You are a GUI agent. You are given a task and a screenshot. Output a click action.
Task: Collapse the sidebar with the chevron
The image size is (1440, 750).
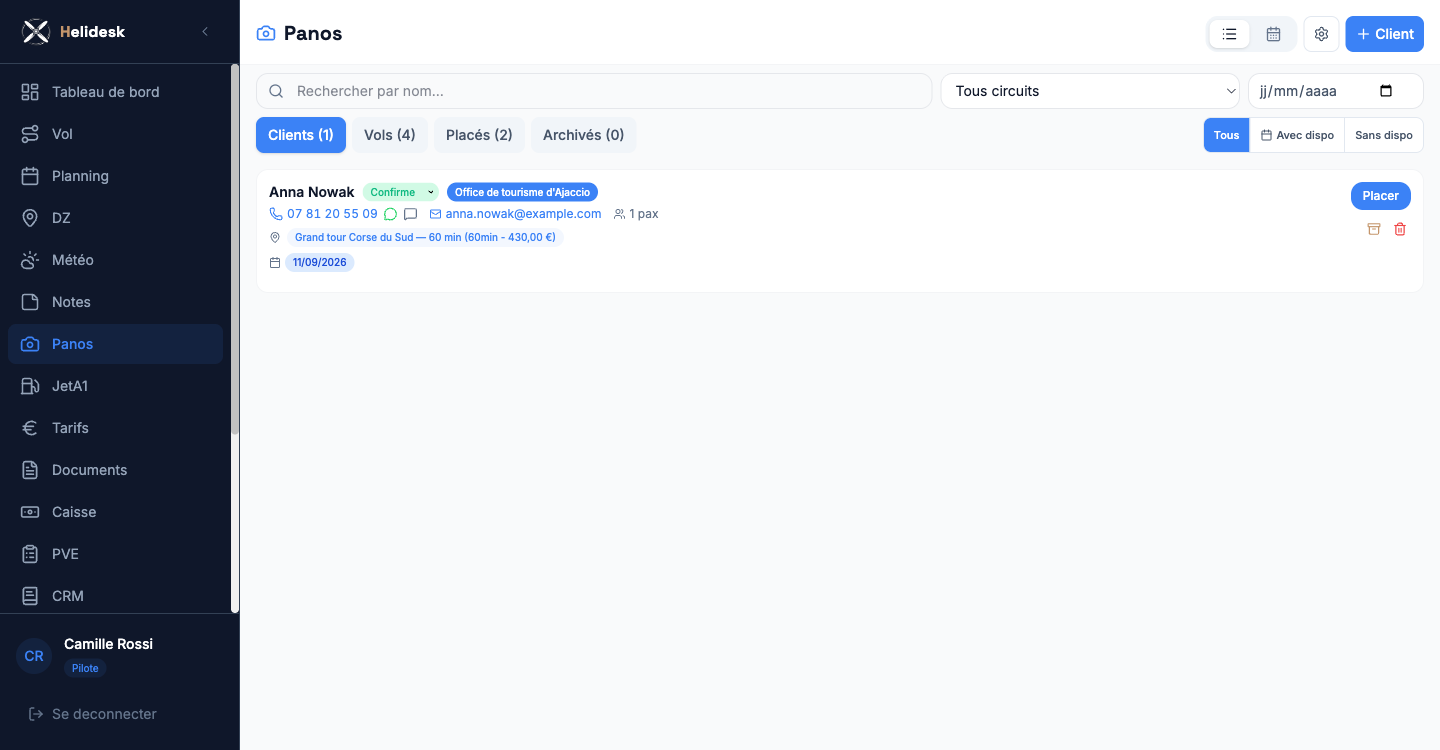(205, 32)
